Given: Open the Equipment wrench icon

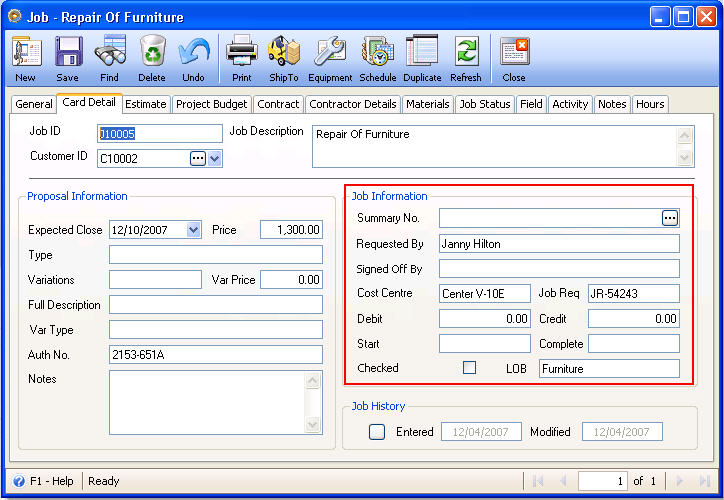Looking at the screenshot, I should [330, 56].
